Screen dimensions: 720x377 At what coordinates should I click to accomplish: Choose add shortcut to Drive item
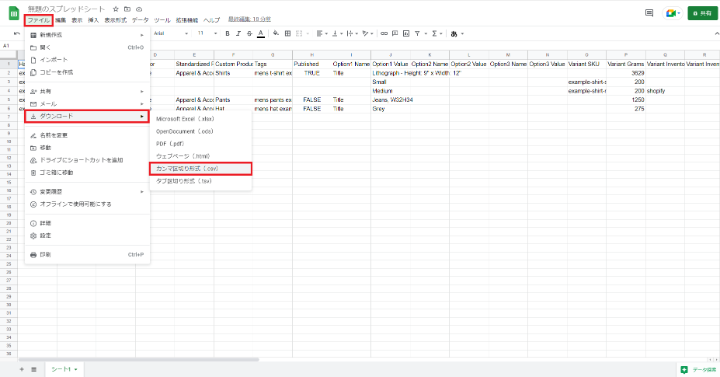(x=87, y=160)
